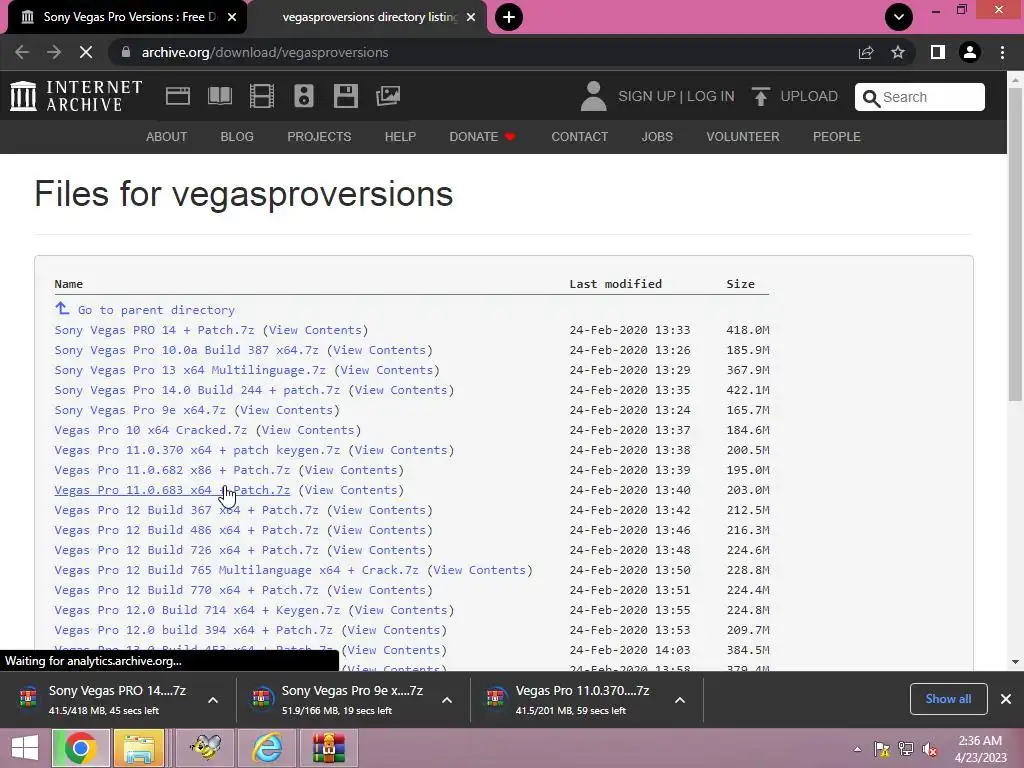Switch to the vegasproversions directory listing tab
This screenshot has height=768, width=1024.
coord(368,17)
